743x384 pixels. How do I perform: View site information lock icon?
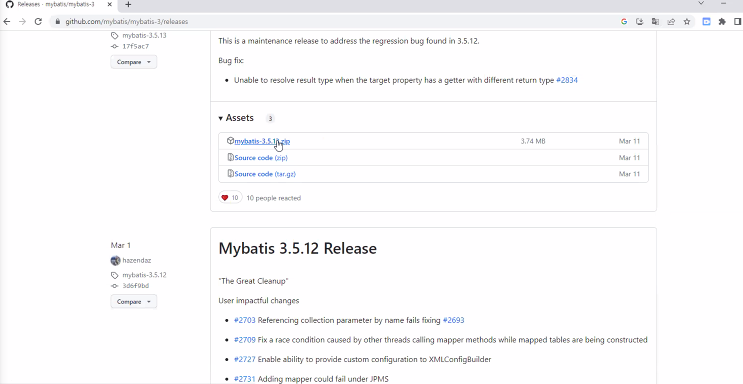point(58,21)
